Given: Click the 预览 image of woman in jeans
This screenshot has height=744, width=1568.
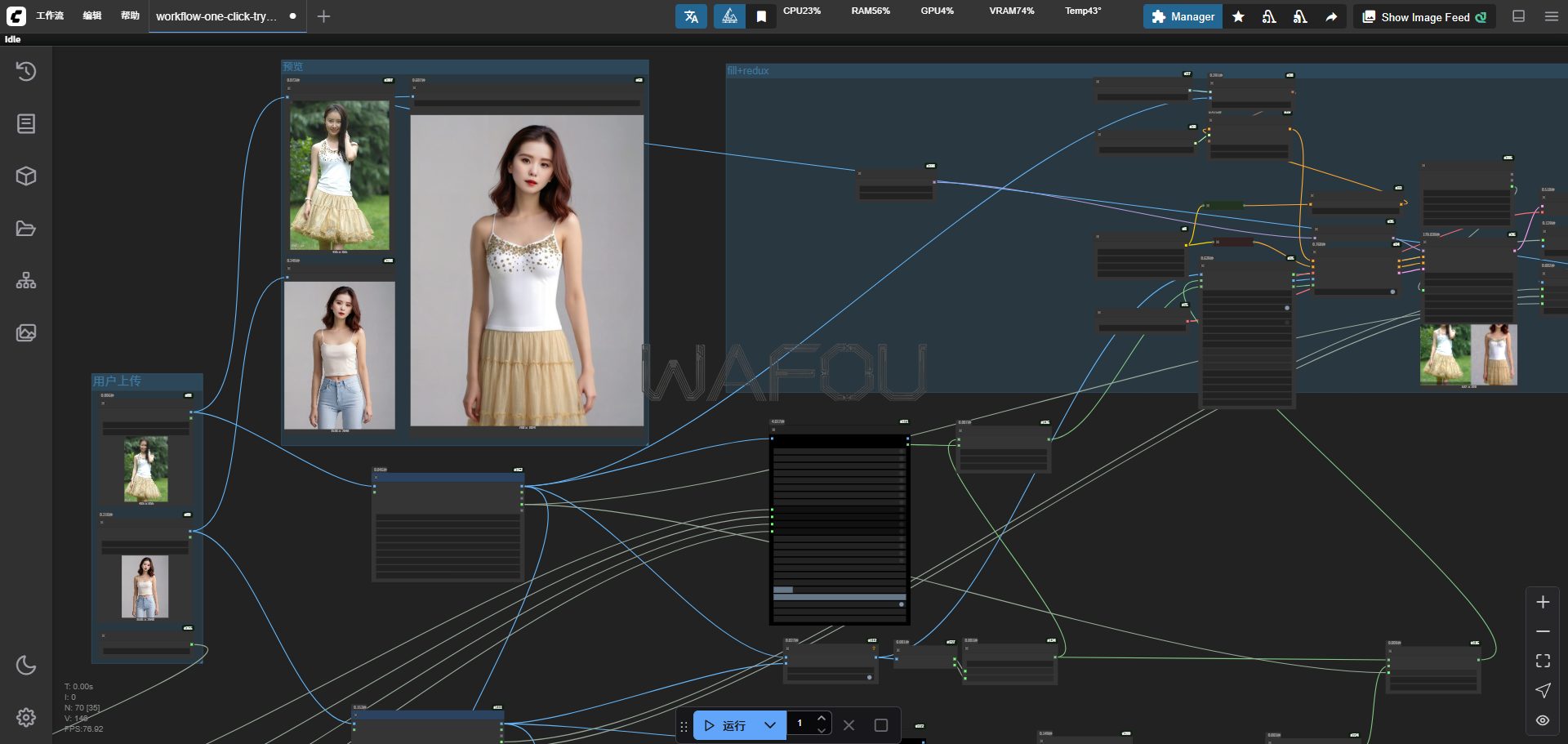Looking at the screenshot, I should pos(340,355).
